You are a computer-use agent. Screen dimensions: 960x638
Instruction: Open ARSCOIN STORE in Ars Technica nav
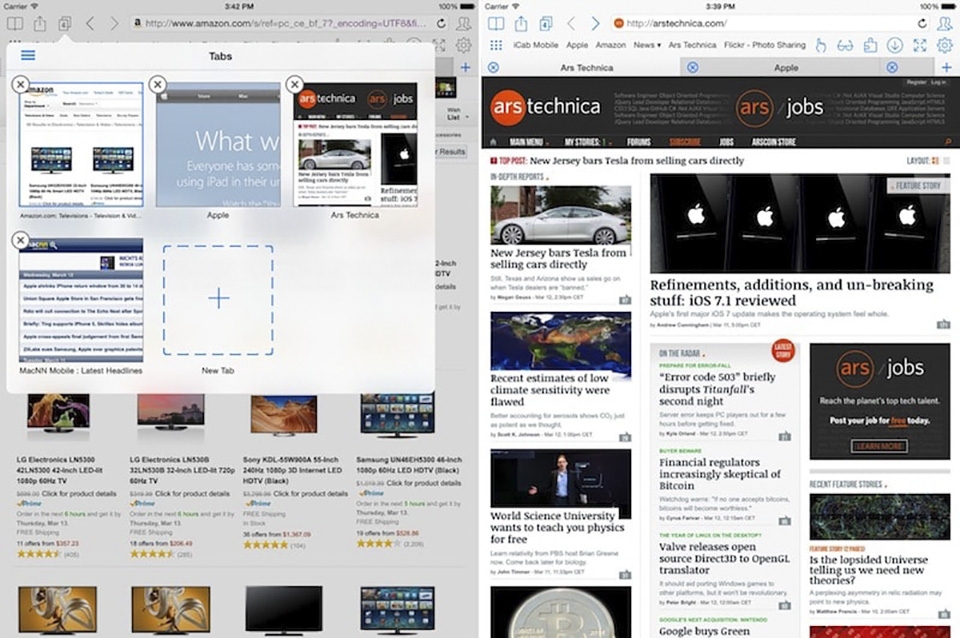pyautogui.click(x=774, y=142)
